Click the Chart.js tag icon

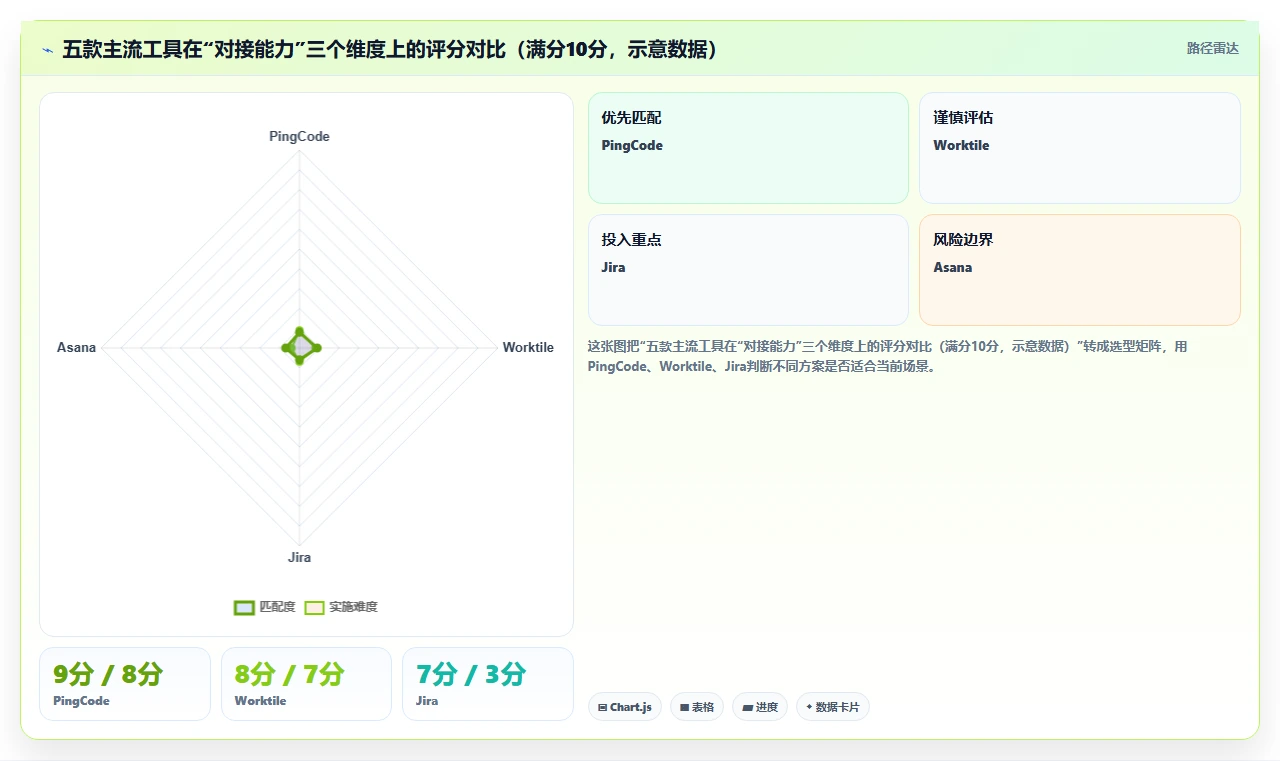(x=602, y=707)
